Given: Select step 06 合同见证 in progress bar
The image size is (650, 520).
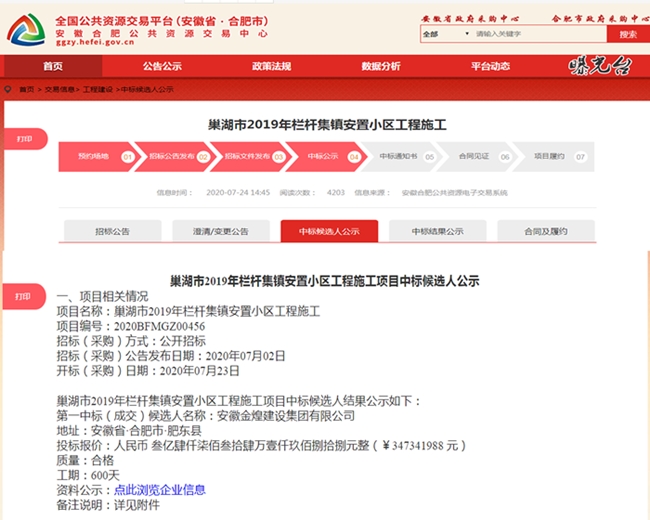Looking at the screenshot, I should (474, 157).
